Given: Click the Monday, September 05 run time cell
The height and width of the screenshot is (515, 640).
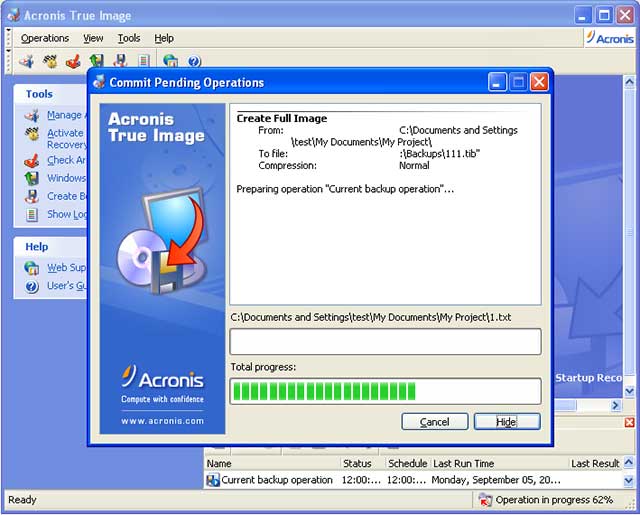Looking at the screenshot, I should [496, 480].
